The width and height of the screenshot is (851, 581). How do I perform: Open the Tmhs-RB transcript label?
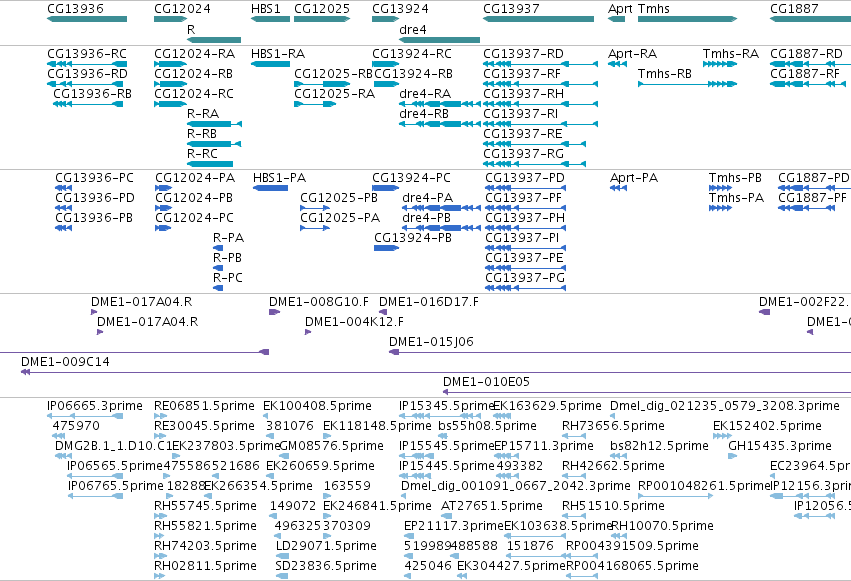[x=665, y=74]
